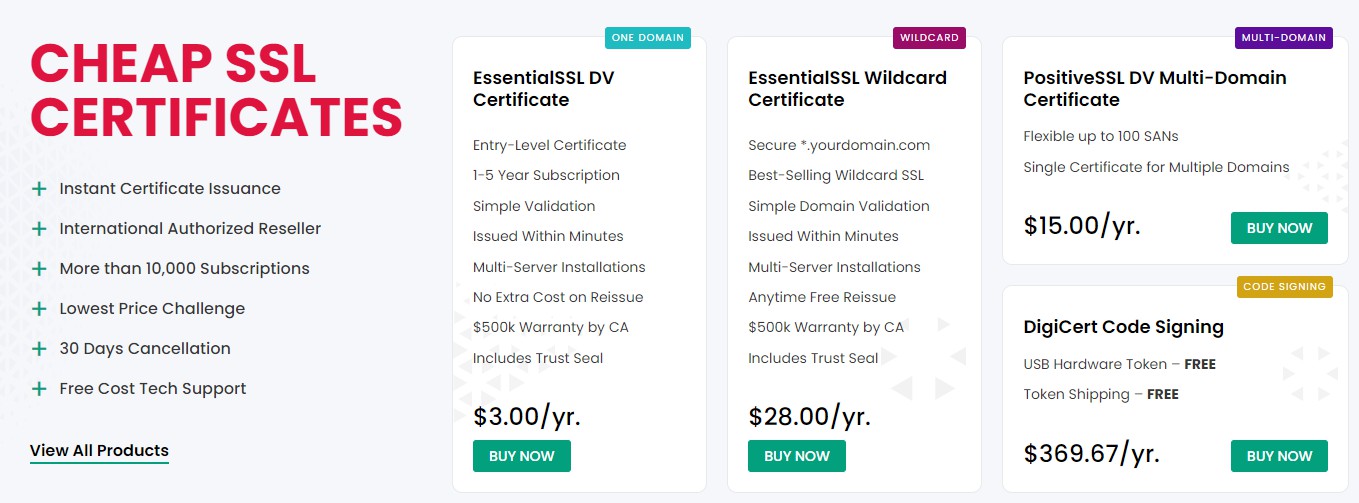Open DigiCert Code Signing title
This screenshot has height=503, width=1359.
1124,327
